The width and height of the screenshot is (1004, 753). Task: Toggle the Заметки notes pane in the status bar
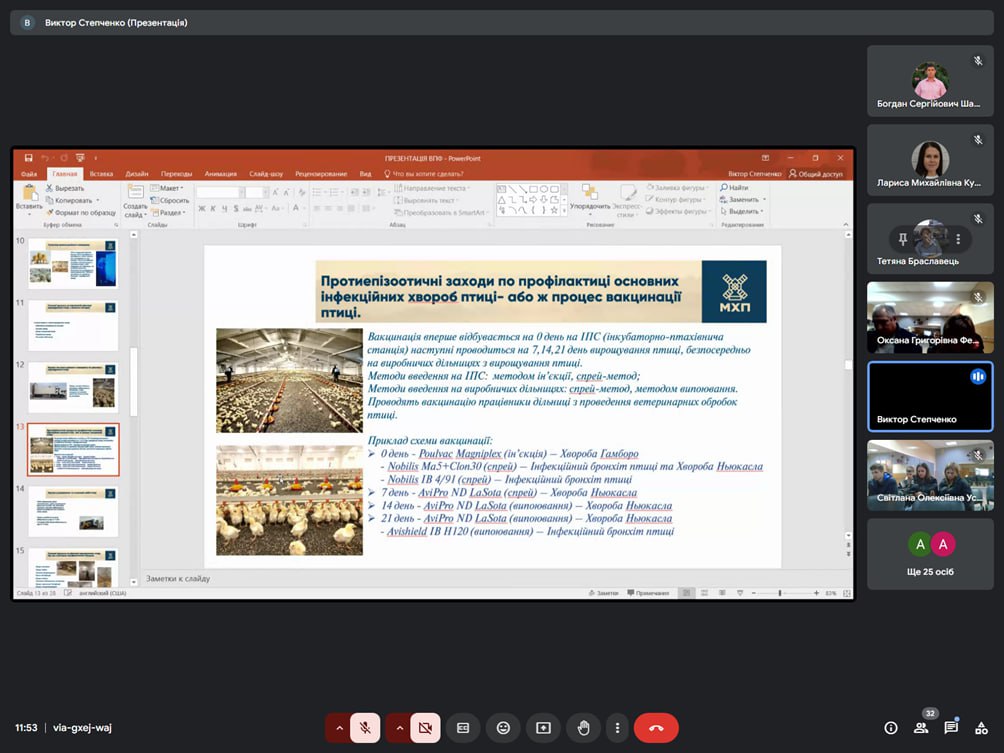(604, 594)
